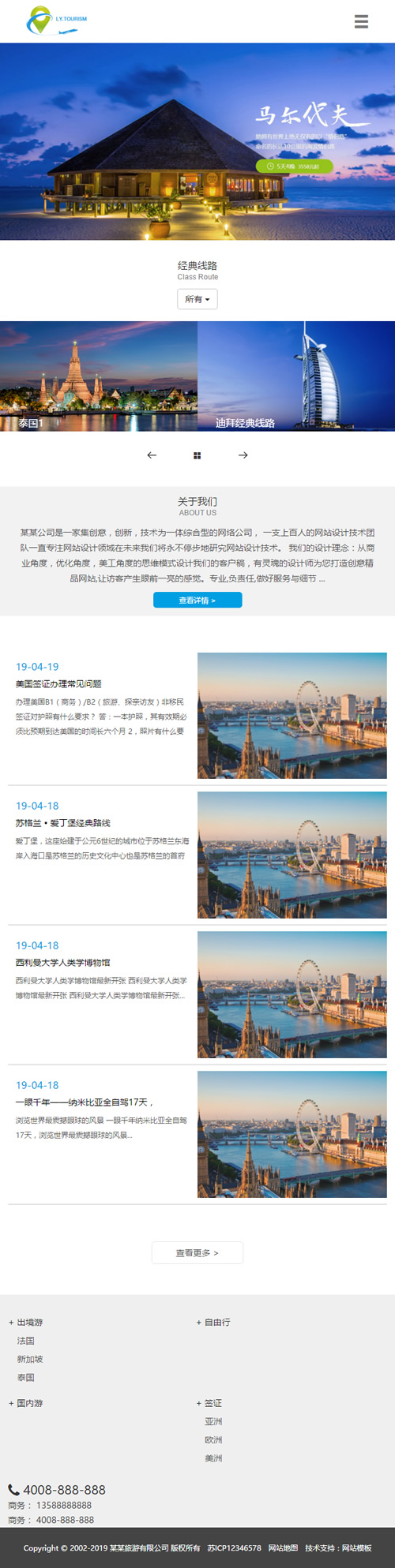Click the 查看更多 button
395x1568 pixels.
197,1253
